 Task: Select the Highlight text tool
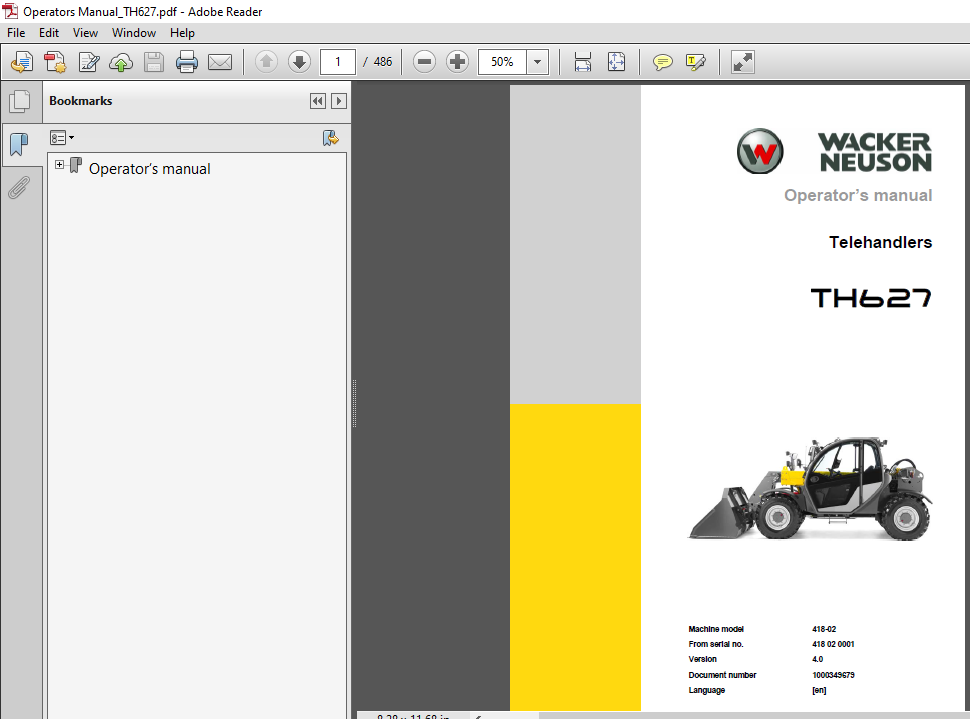[x=696, y=62]
